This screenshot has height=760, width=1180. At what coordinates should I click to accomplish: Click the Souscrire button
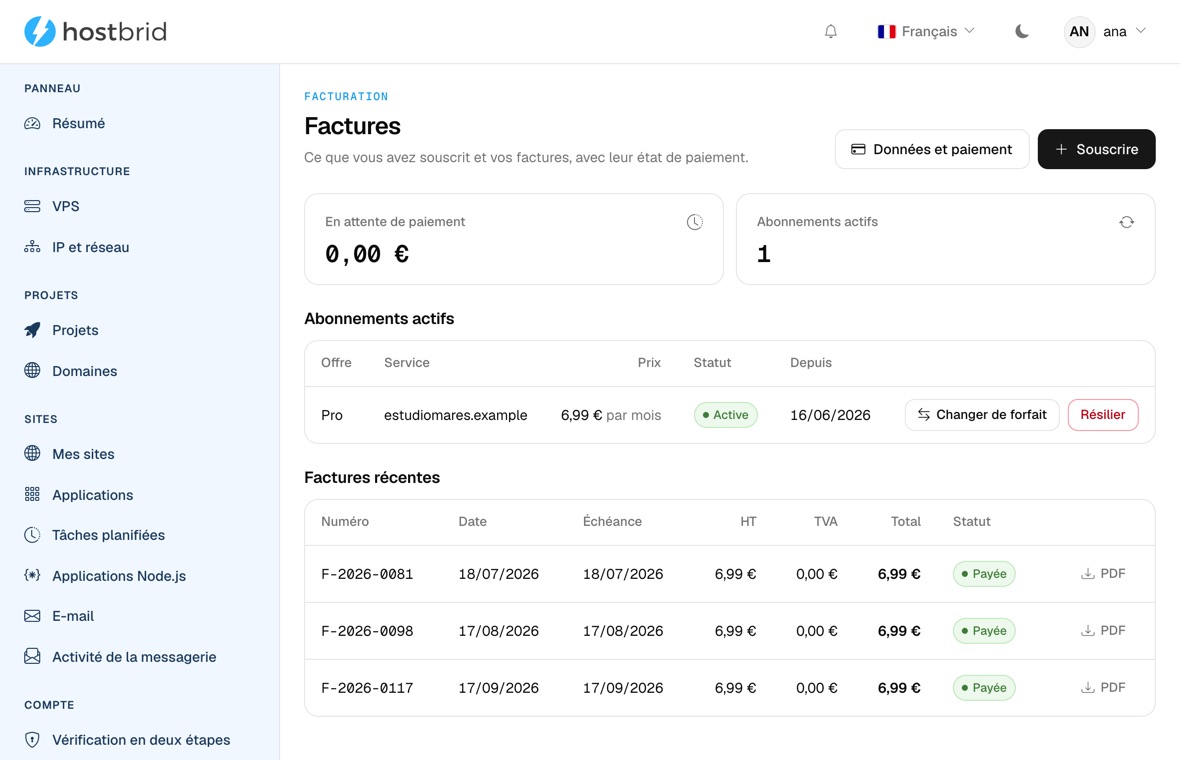(1096, 149)
